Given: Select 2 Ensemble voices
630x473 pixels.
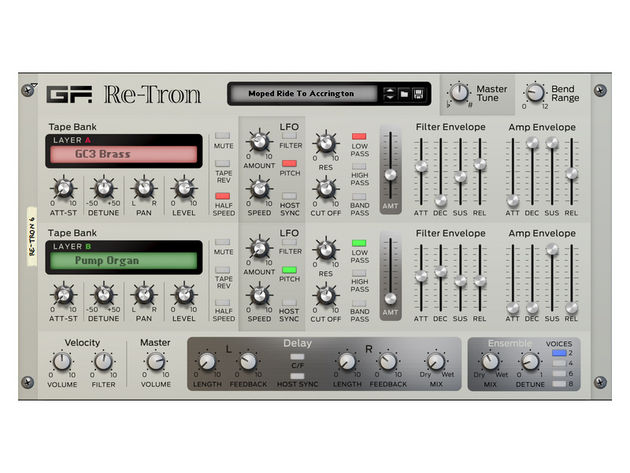Looking at the screenshot, I should [559, 353].
